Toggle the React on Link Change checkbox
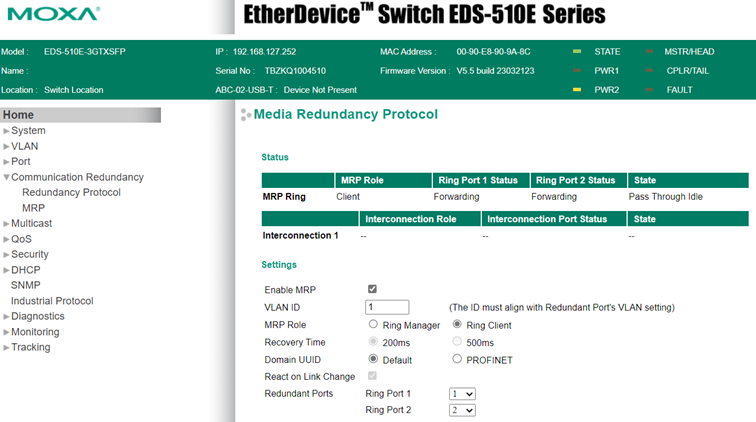 (x=372, y=376)
